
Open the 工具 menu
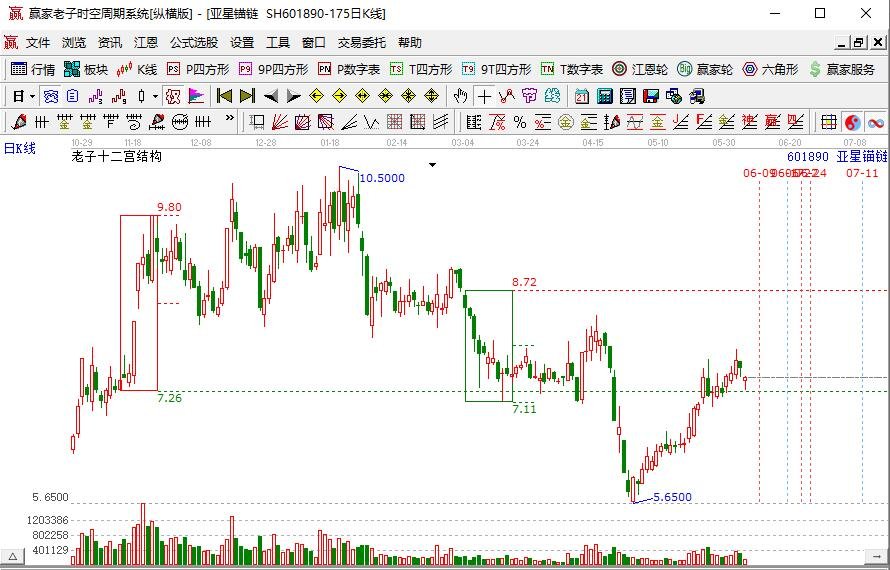[278, 43]
